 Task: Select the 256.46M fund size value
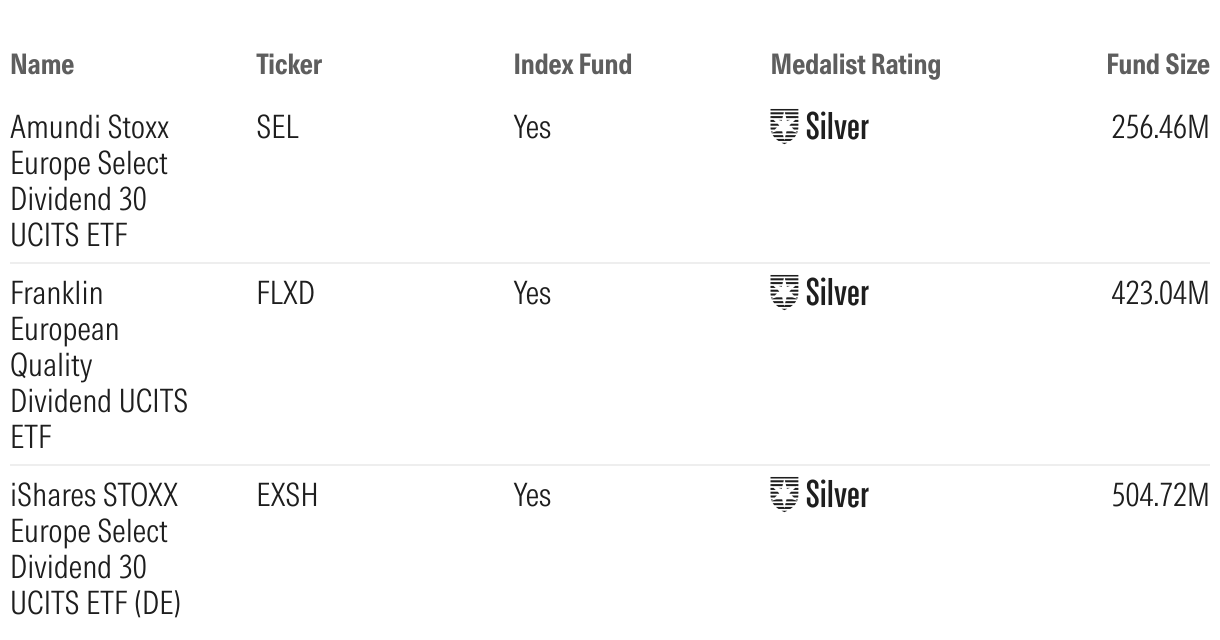(x=1160, y=128)
